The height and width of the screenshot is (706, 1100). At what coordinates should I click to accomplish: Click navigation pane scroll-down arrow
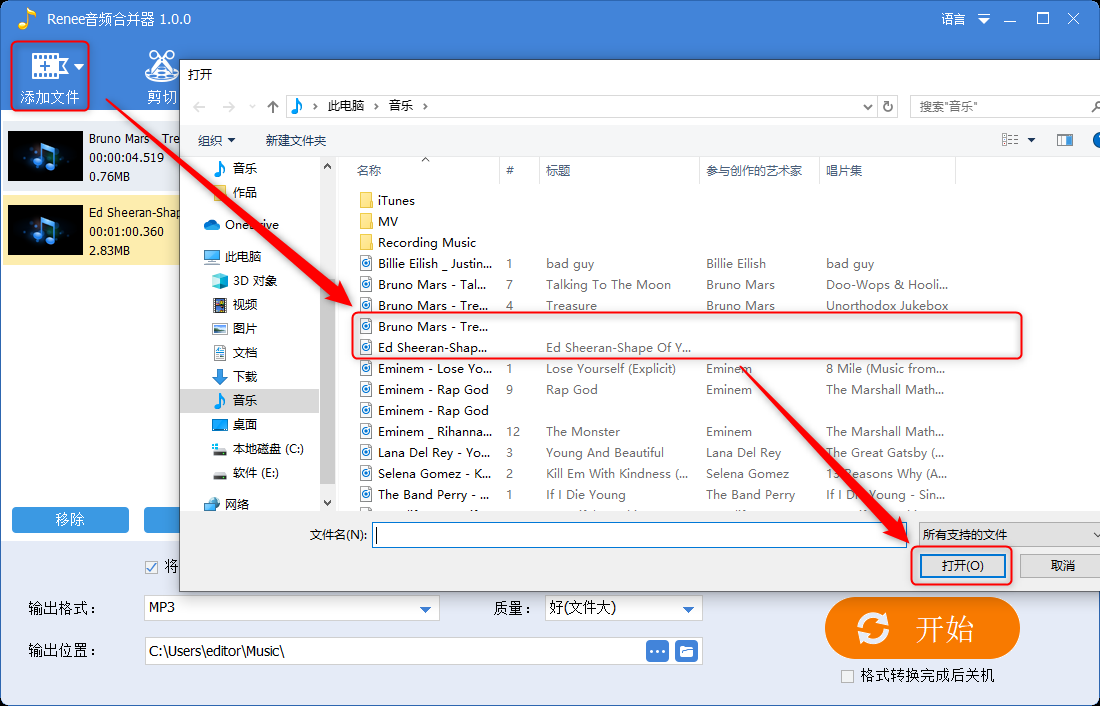(x=327, y=502)
